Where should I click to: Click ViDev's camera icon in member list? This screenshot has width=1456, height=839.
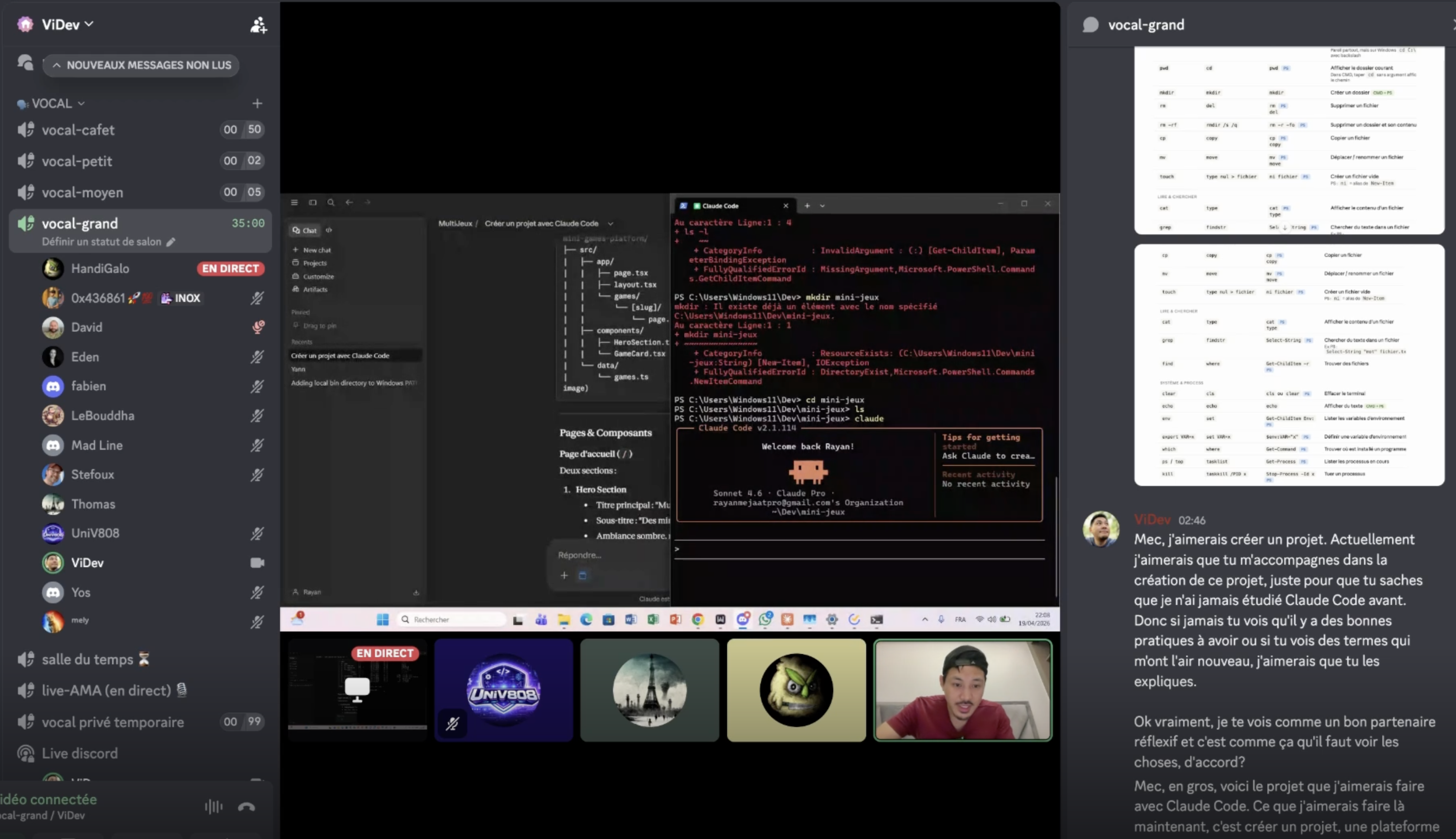257,563
